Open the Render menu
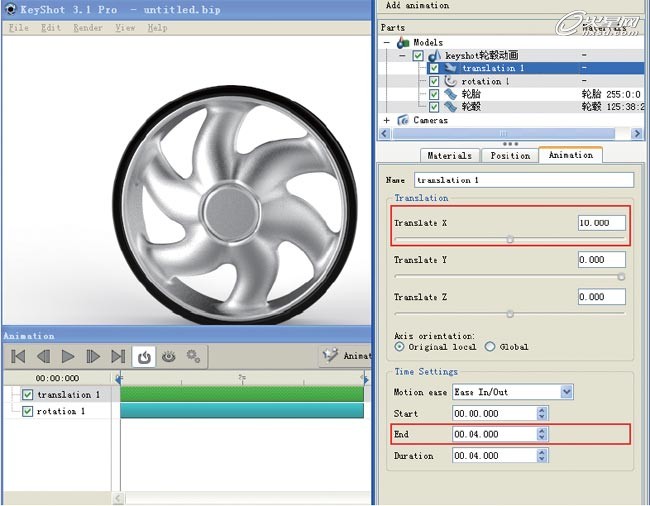 click(87, 28)
